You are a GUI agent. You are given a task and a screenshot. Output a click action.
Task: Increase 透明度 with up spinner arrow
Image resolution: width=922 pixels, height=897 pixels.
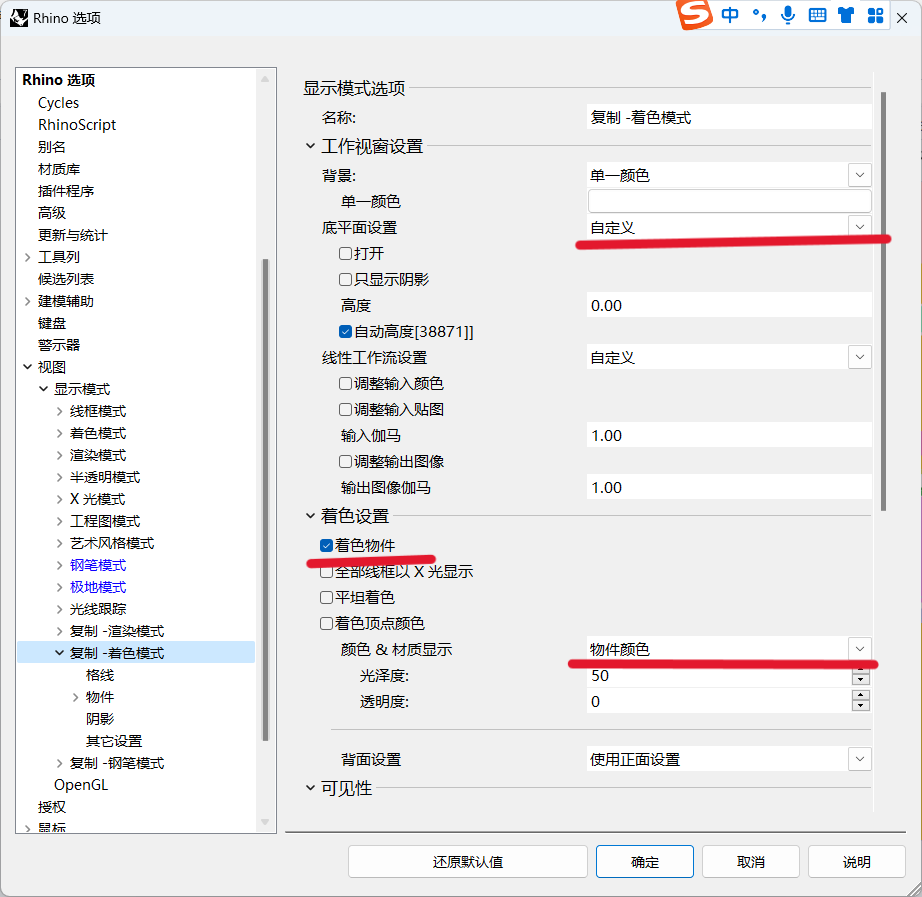(861, 695)
